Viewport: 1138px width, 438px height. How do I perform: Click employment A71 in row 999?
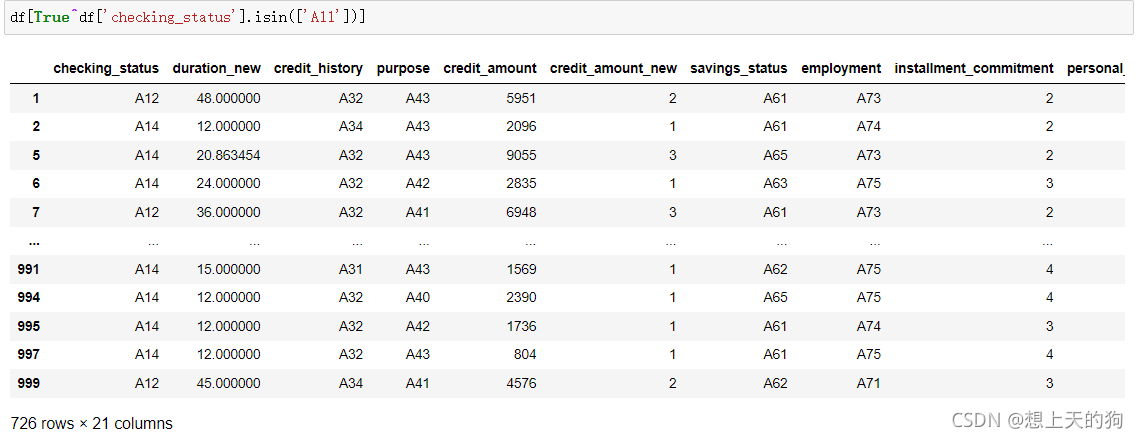point(869,383)
